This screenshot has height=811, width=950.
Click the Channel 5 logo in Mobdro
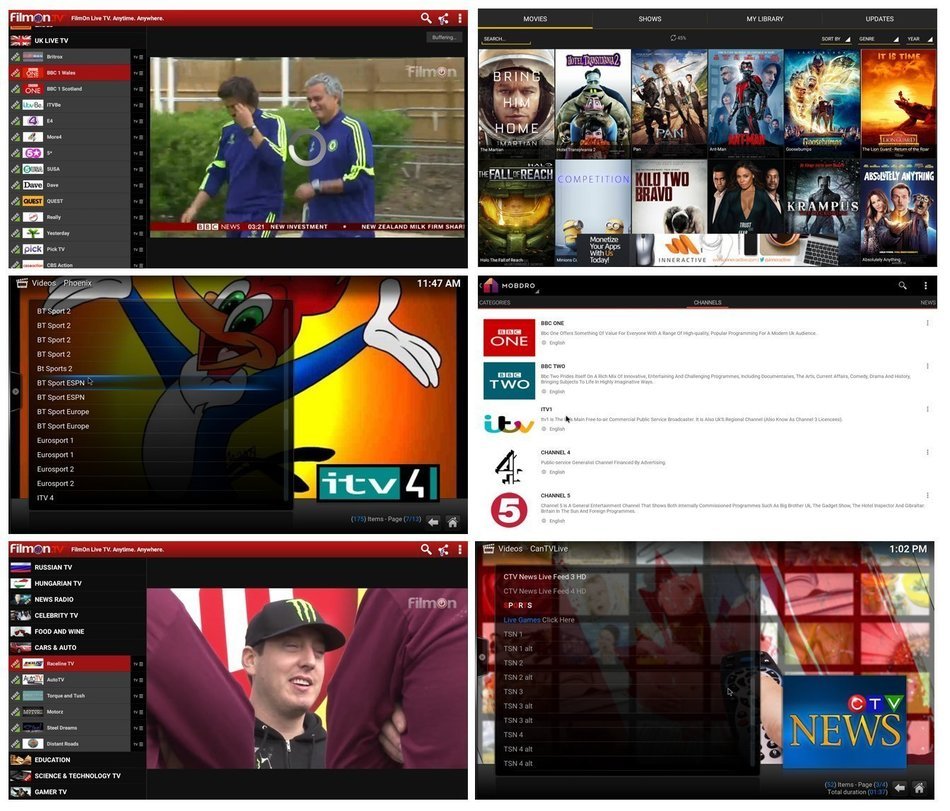pyautogui.click(x=509, y=510)
